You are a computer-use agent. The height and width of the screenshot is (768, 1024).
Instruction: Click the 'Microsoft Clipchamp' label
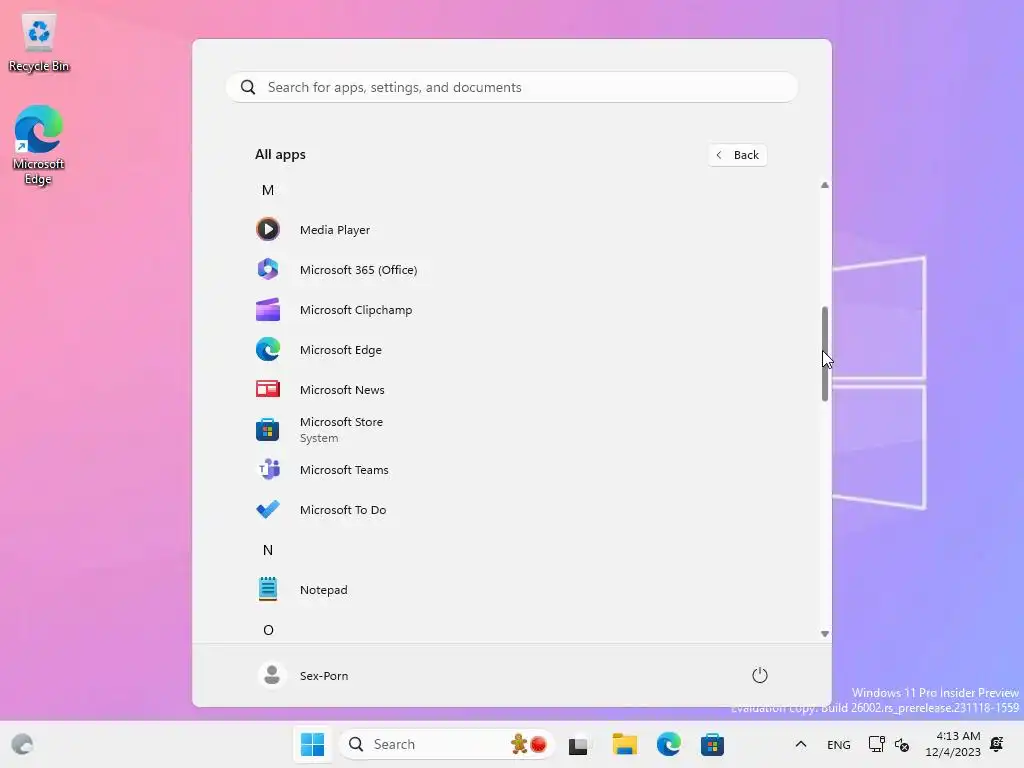pyautogui.click(x=356, y=310)
